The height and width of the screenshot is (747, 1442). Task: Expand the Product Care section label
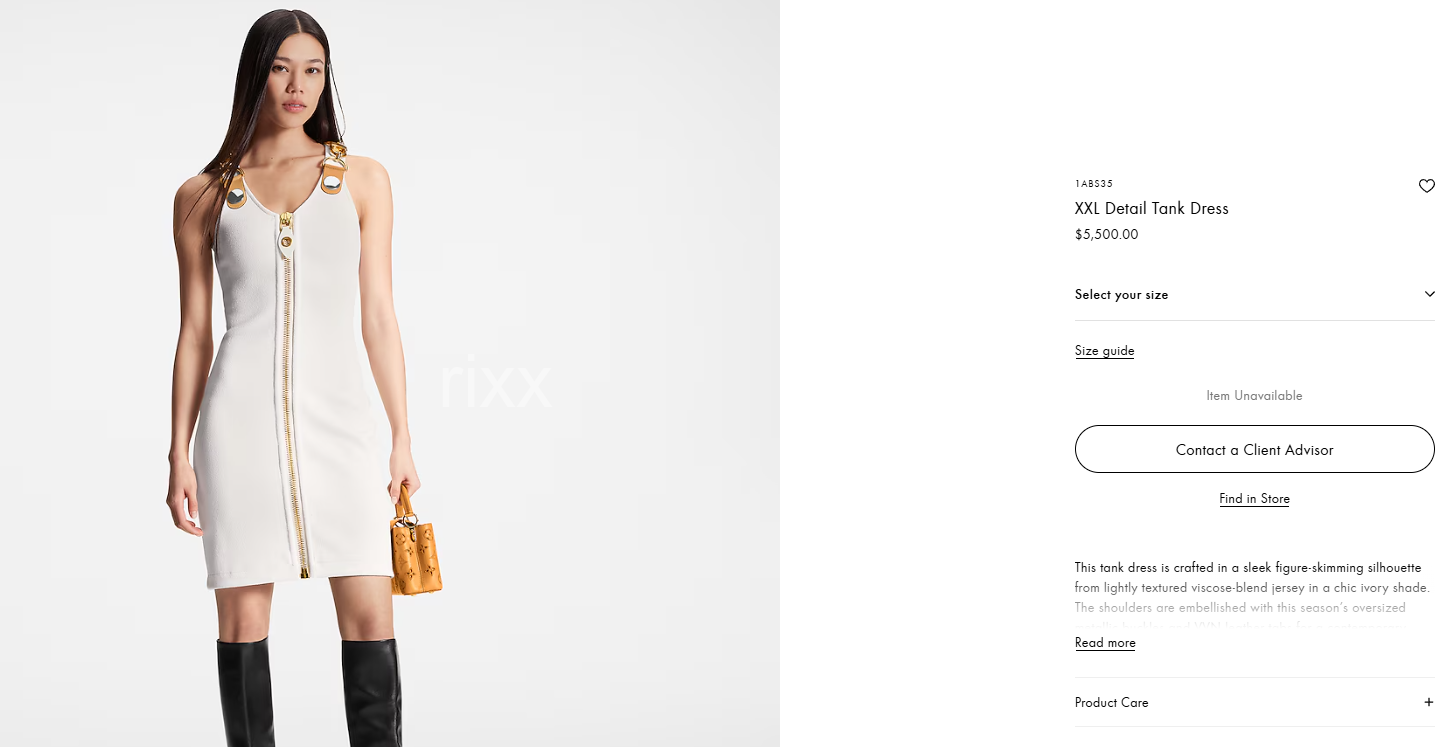pyautogui.click(x=1111, y=703)
